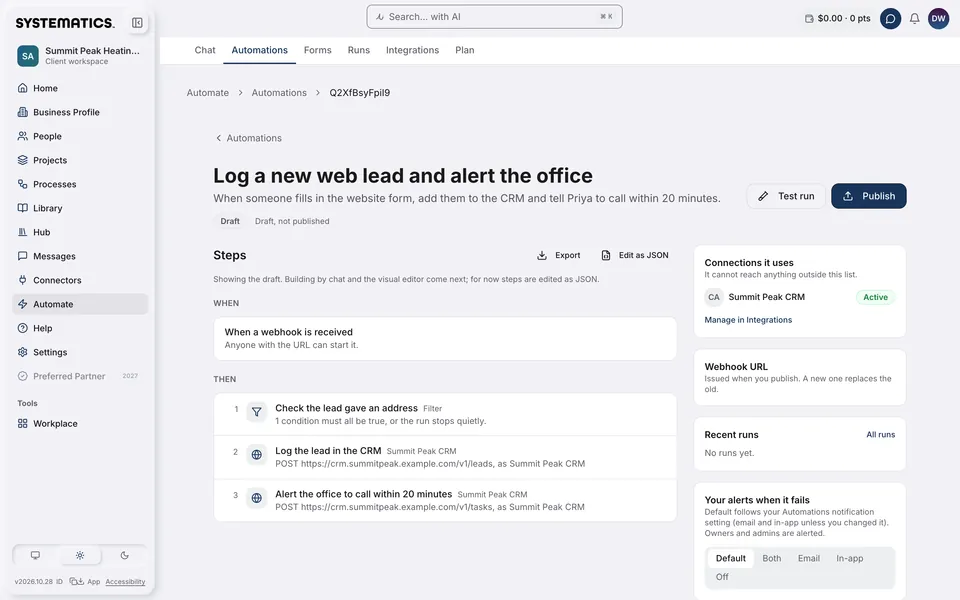Open Connectors in the sidebar
The image size is (960, 600).
[x=80, y=280]
